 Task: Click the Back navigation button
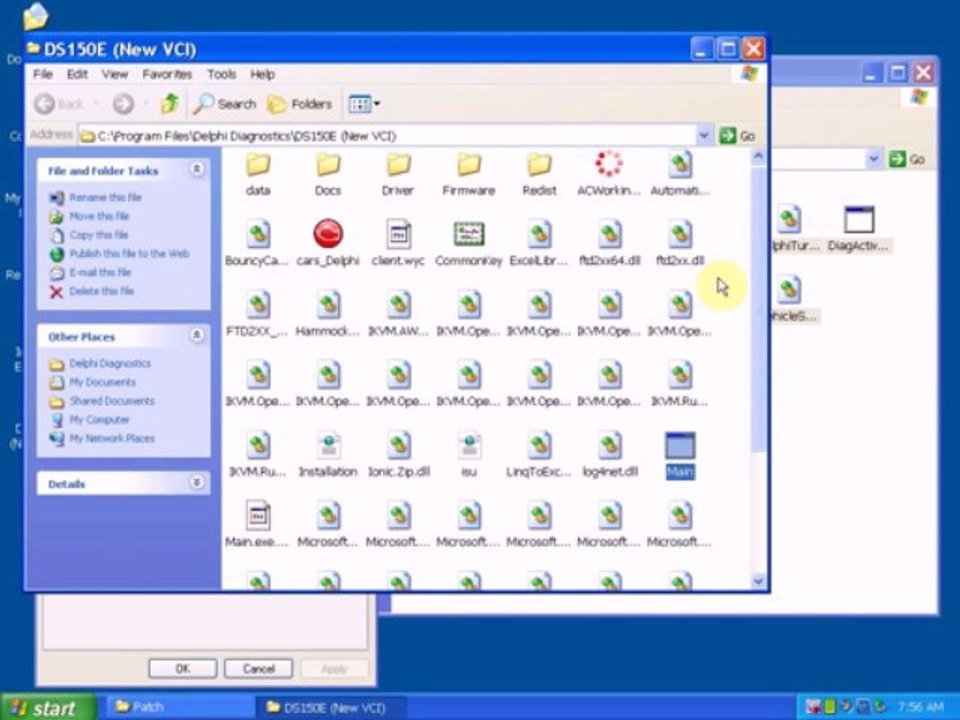tap(59, 104)
